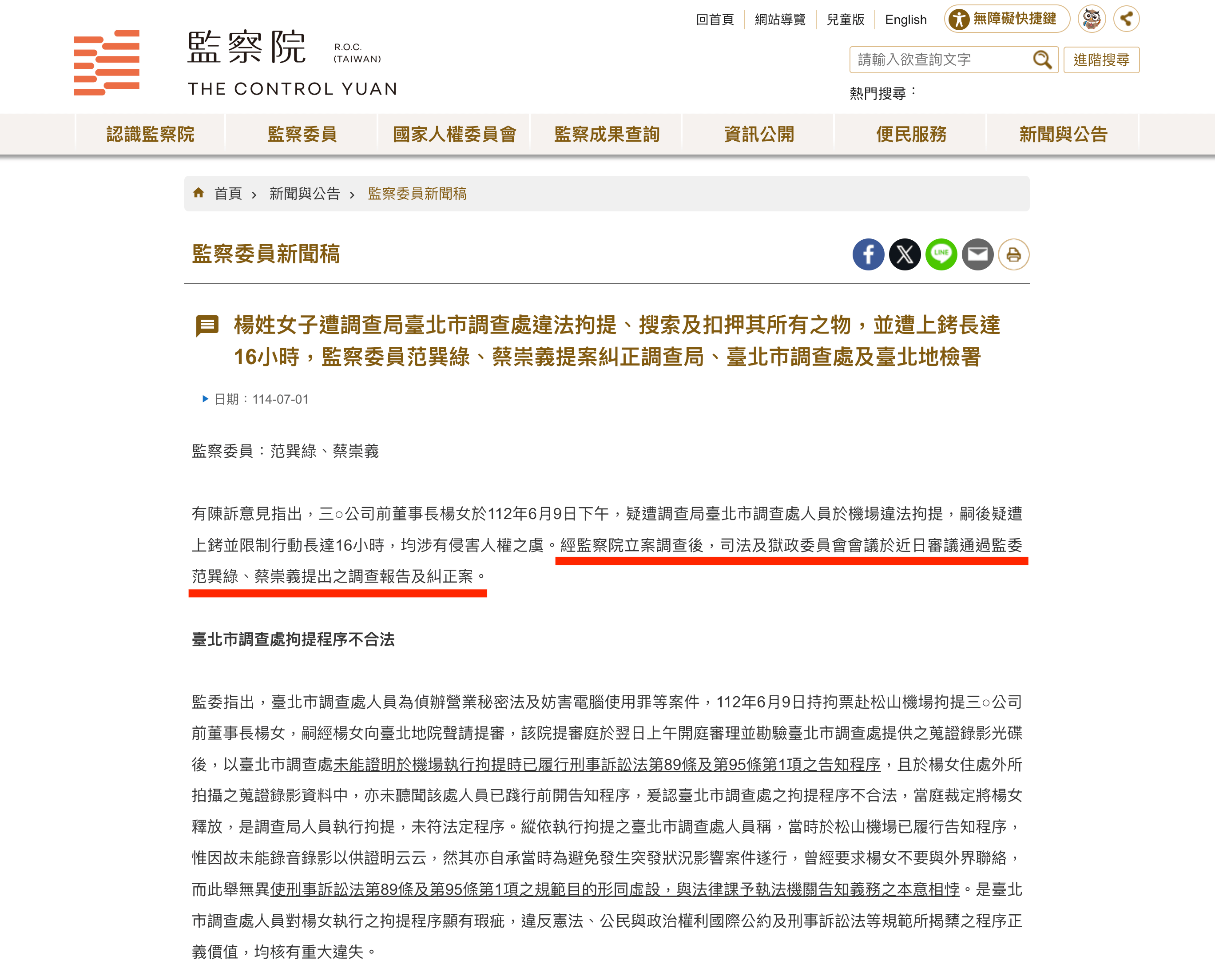
Task: Follow the 新聞與公告 breadcrumb link
Action: point(304,193)
